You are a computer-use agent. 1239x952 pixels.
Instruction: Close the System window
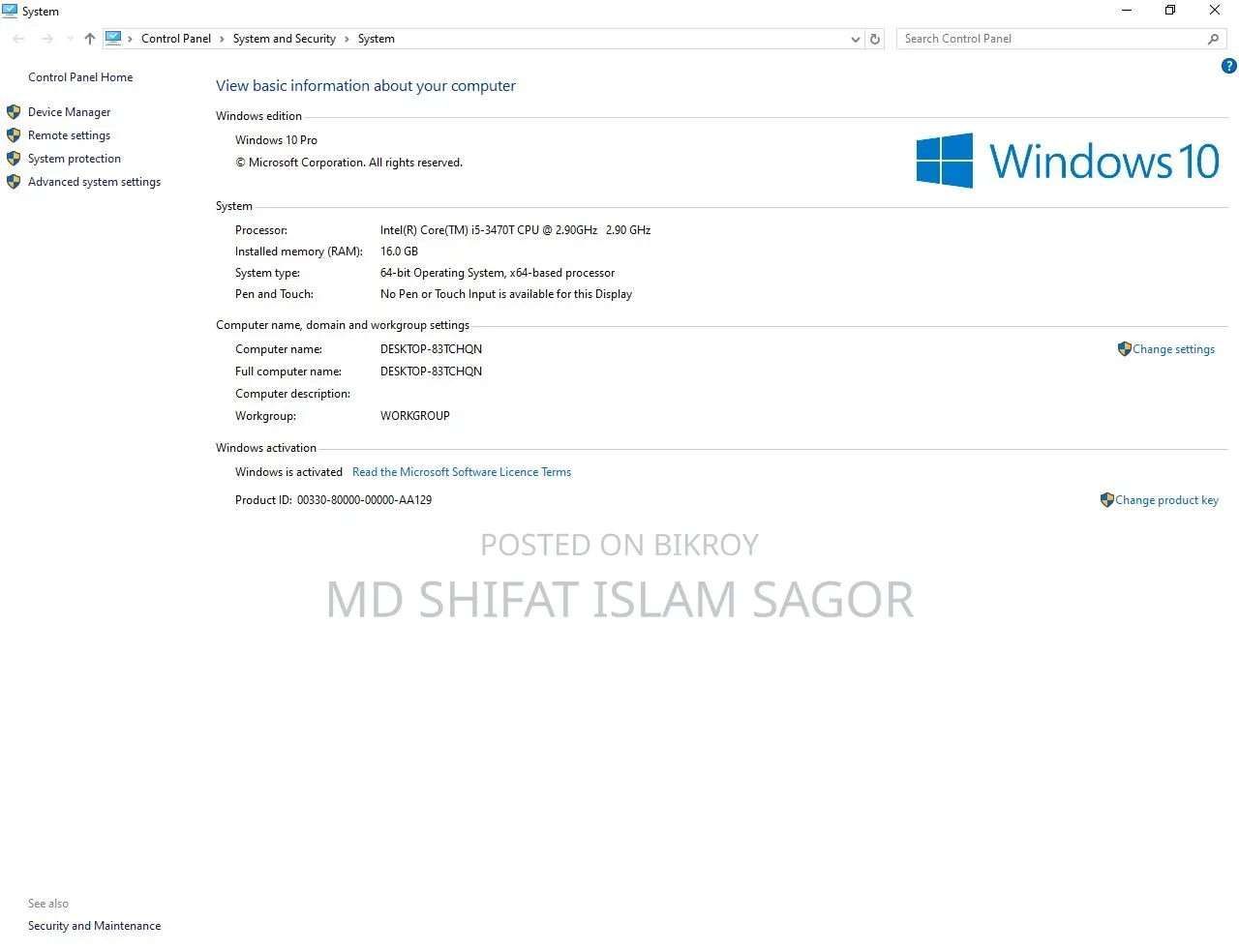click(x=1215, y=11)
